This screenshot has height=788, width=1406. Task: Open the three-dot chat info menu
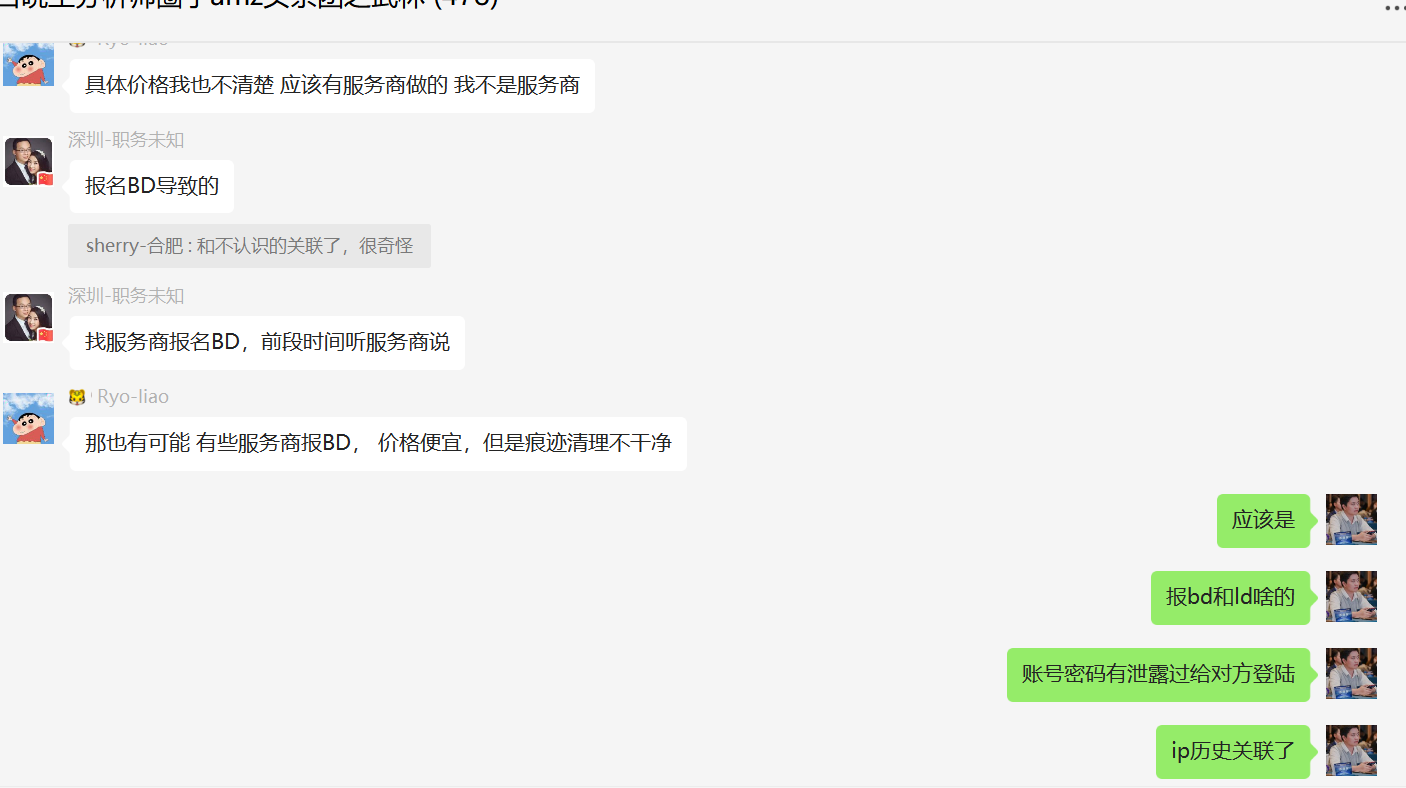[x=1393, y=8]
